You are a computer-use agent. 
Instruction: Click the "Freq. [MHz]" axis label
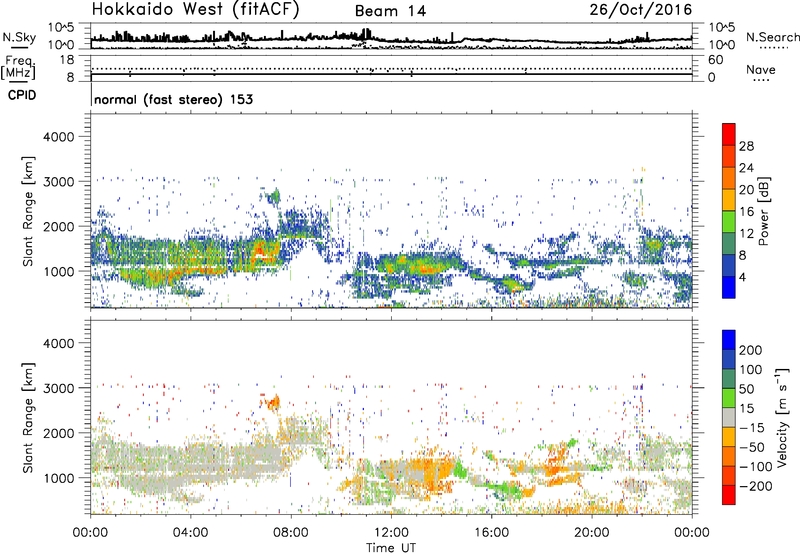pyautogui.click(x=19, y=68)
